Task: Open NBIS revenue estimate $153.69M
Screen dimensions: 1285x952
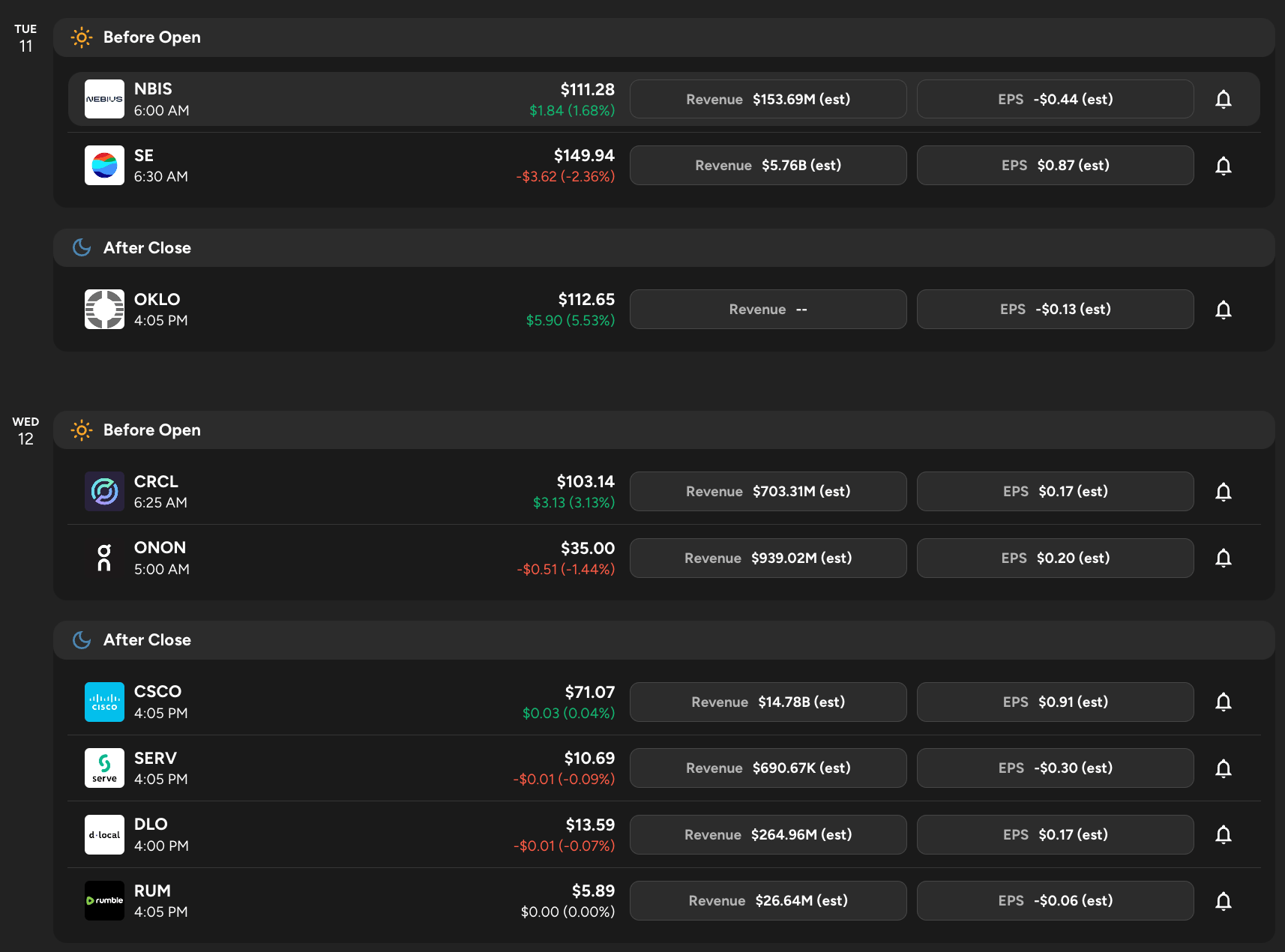Action: click(768, 99)
